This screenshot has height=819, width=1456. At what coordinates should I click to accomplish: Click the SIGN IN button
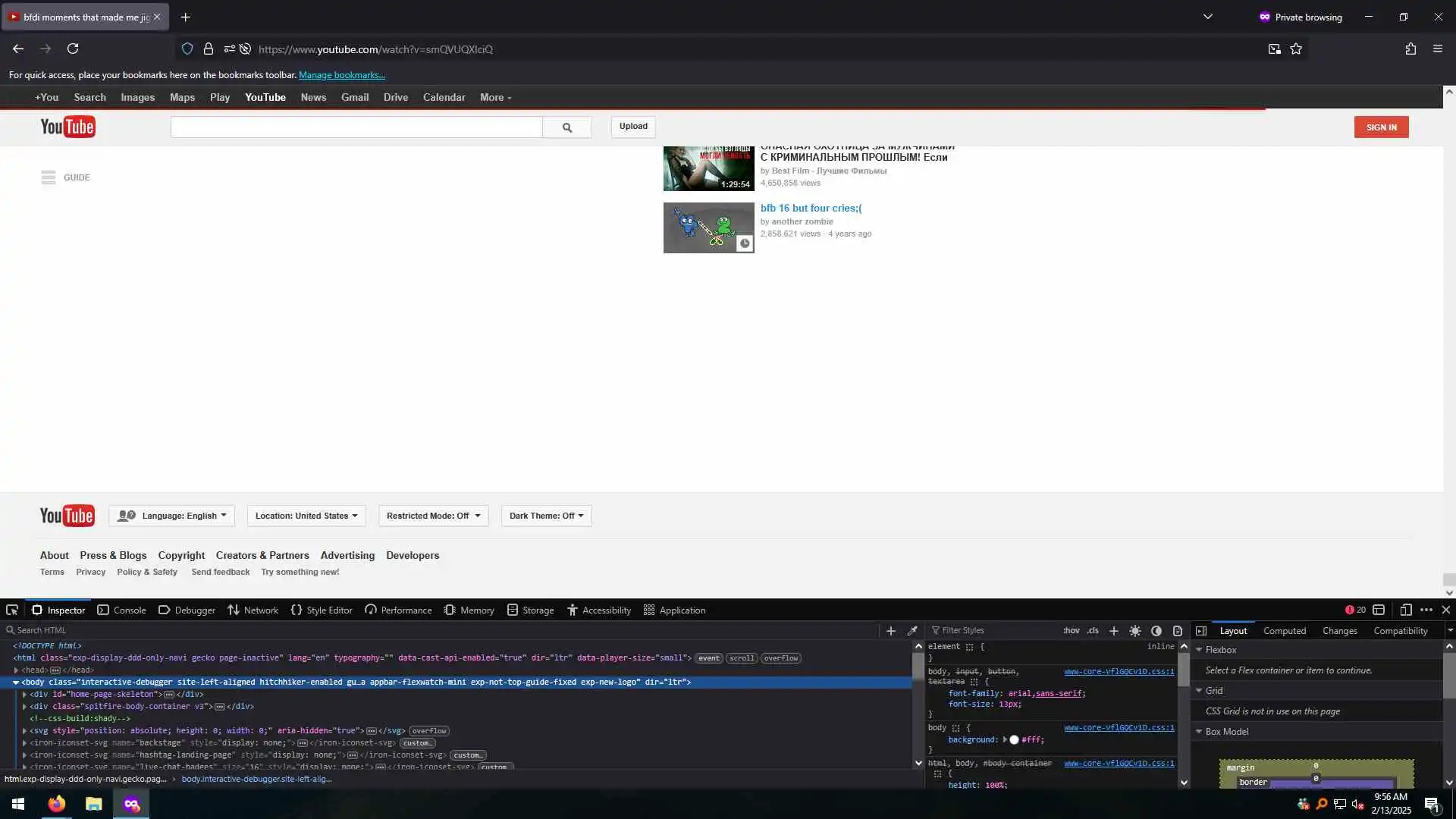pyautogui.click(x=1381, y=127)
